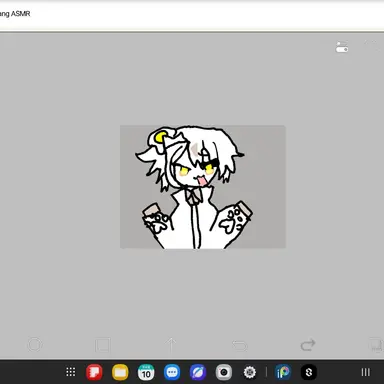Open the red notes app in taskbar
This screenshot has width=384, height=384.
click(x=94, y=372)
